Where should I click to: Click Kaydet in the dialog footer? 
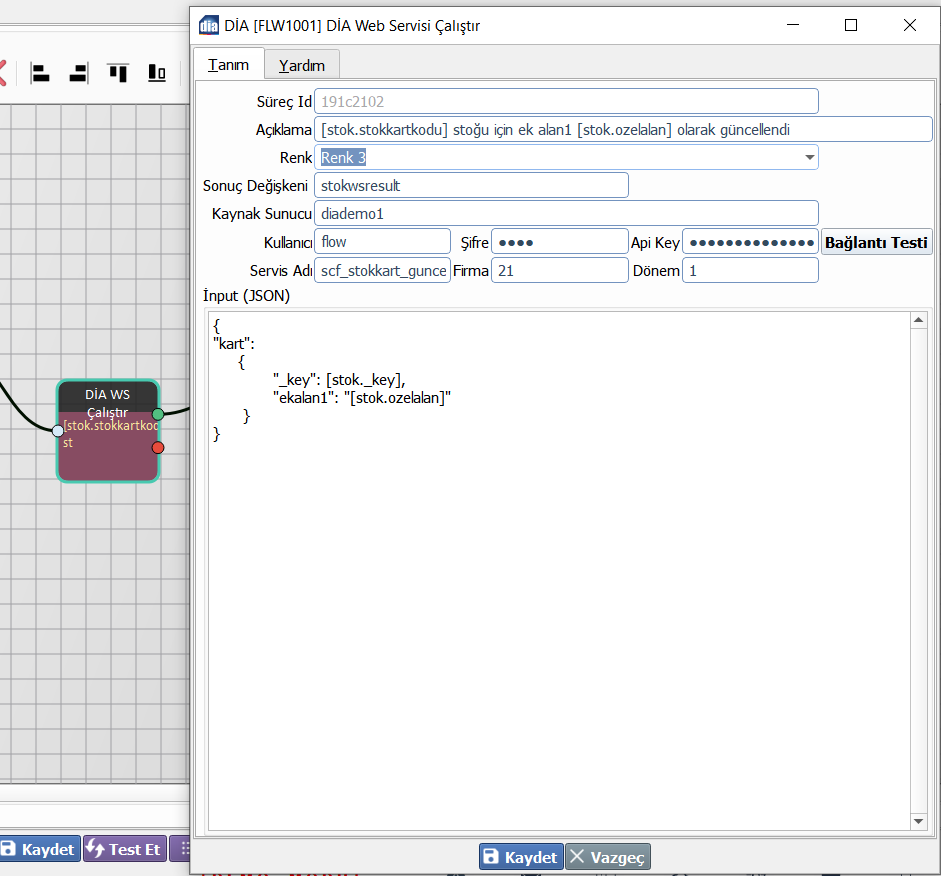(520, 857)
